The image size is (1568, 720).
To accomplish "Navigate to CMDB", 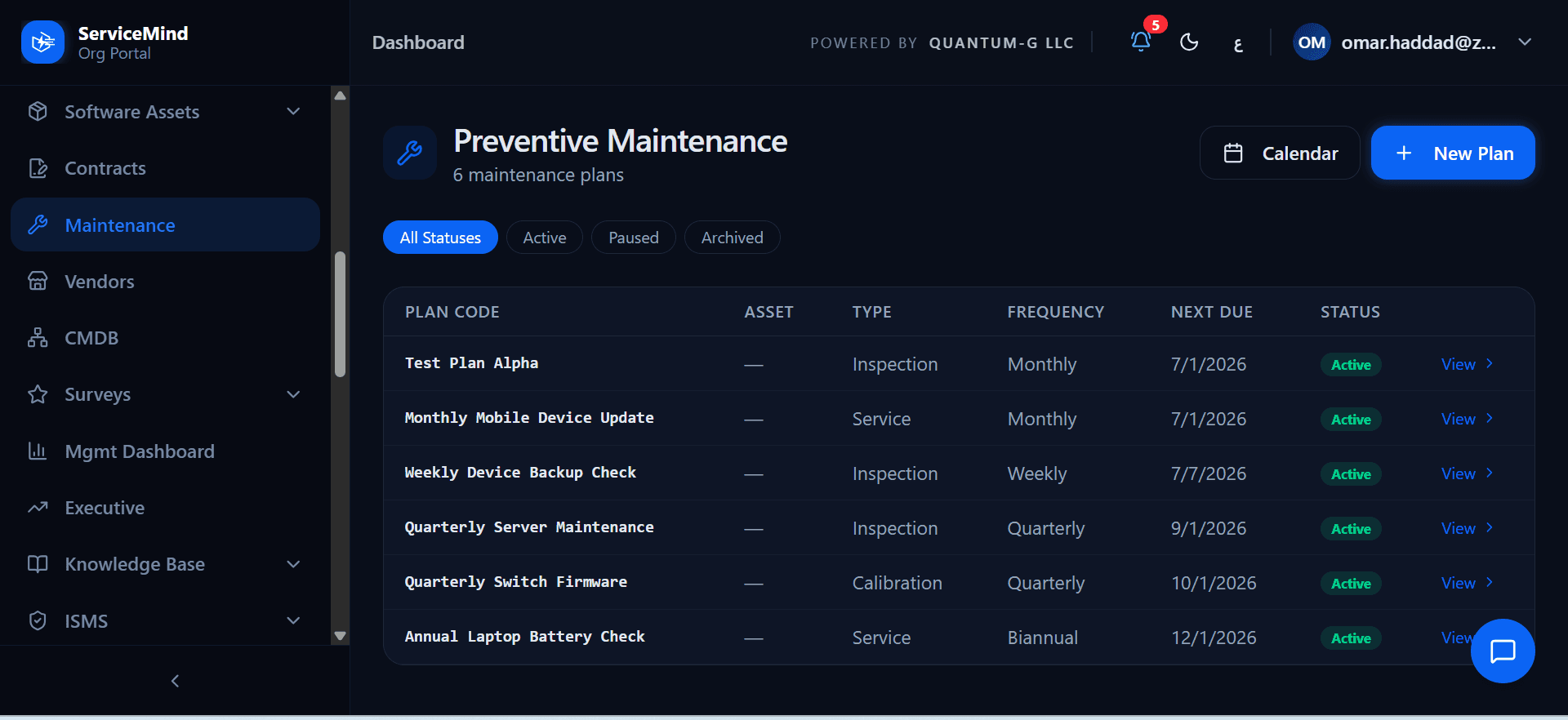I will tap(165, 338).
